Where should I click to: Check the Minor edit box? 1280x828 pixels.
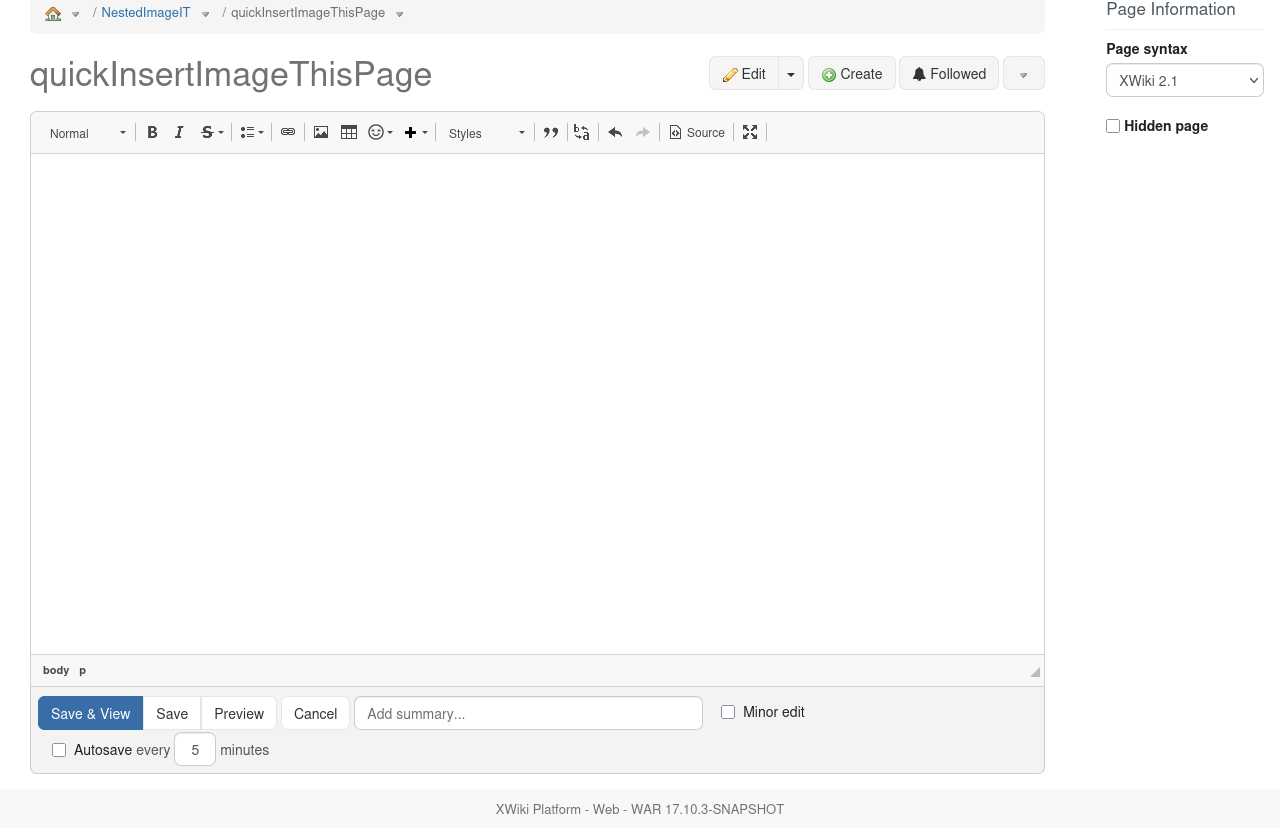(728, 712)
